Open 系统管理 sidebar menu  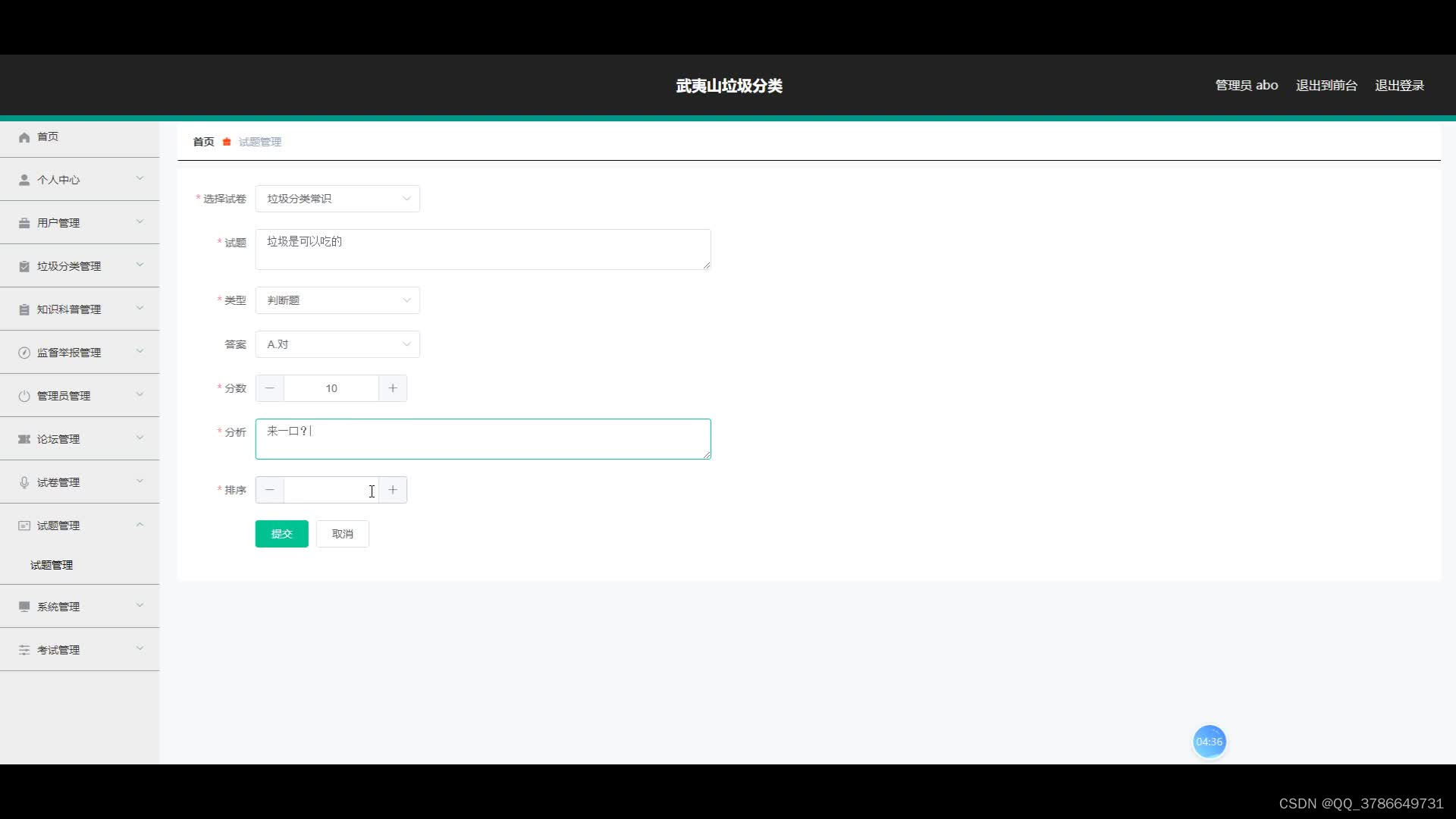tap(80, 607)
